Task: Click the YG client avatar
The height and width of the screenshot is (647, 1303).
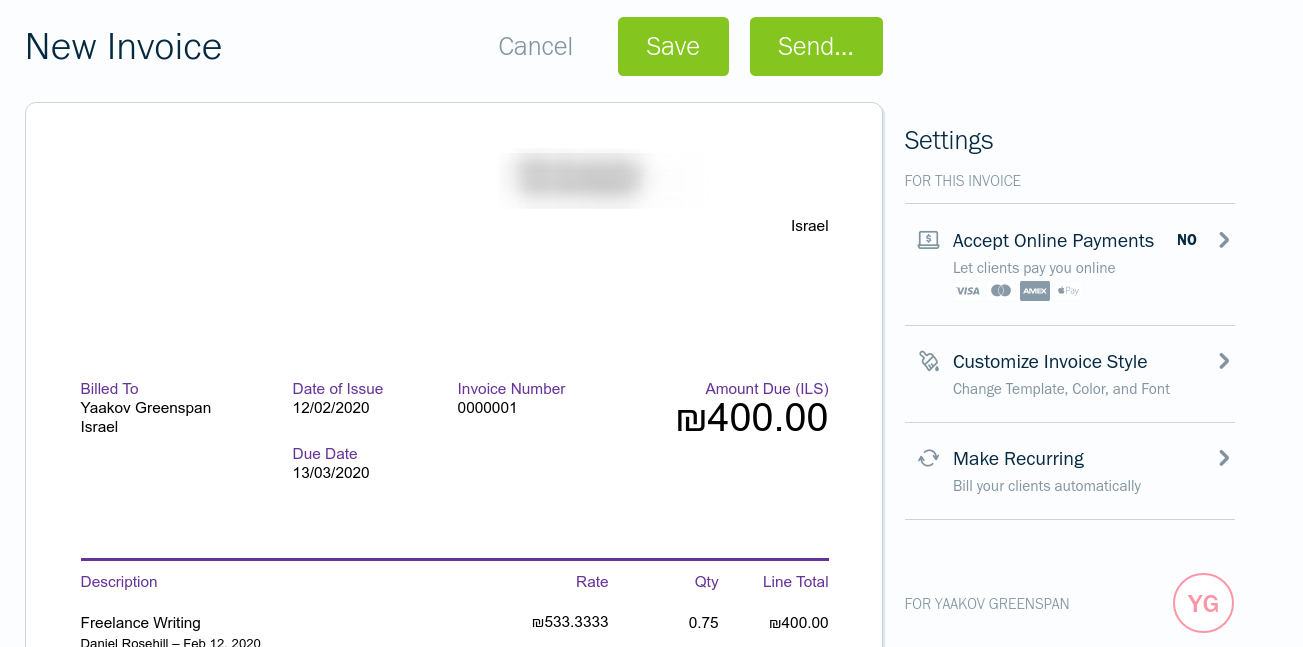Action: (x=1203, y=603)
